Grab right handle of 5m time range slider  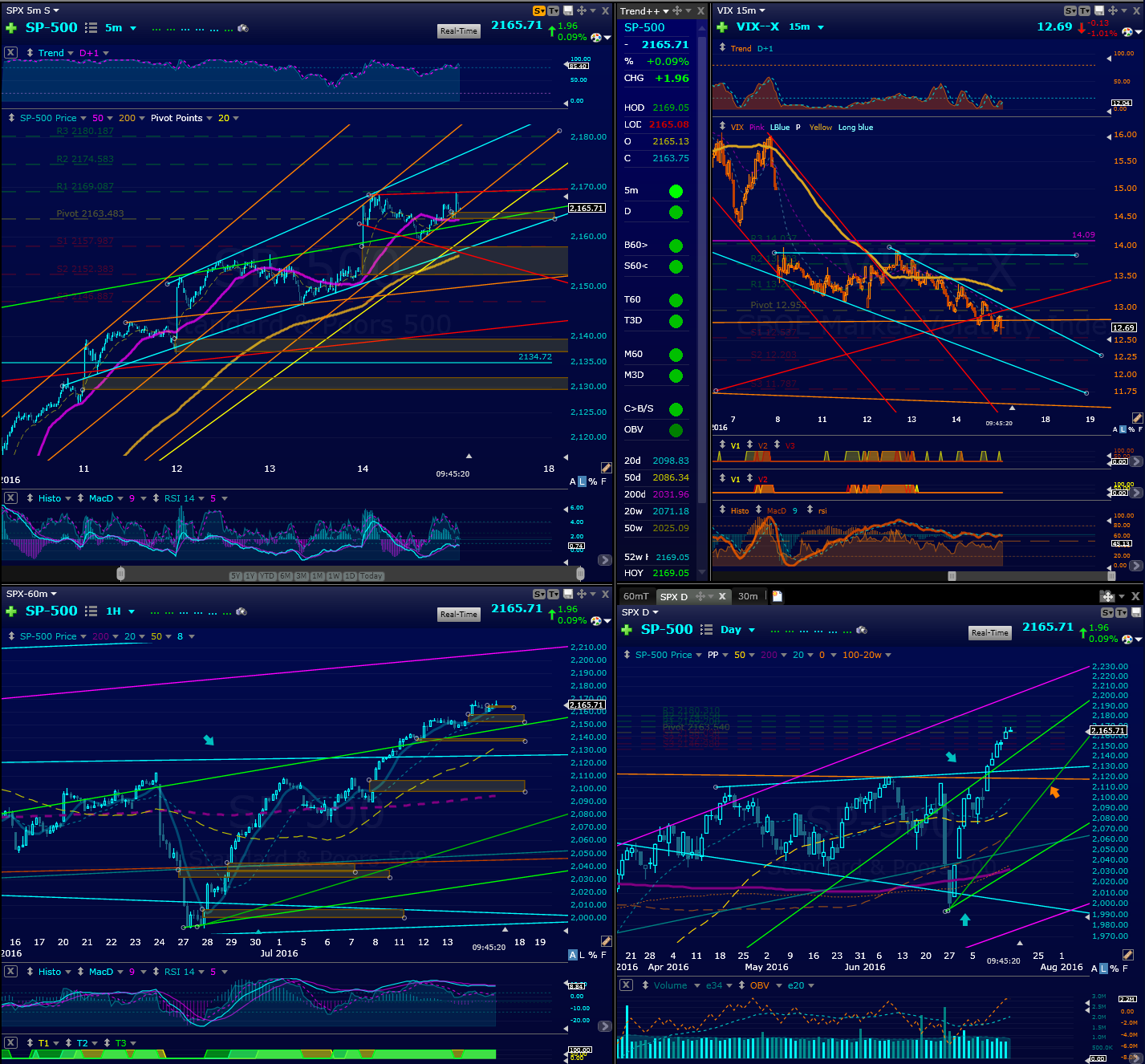click(x=580, y=574)
